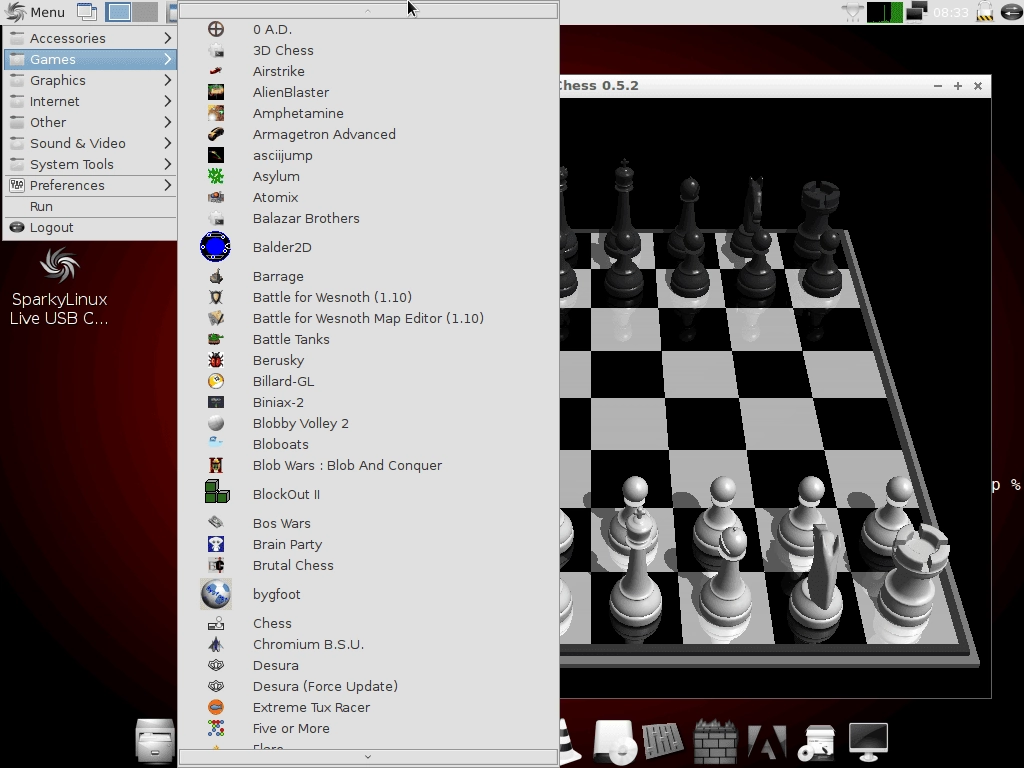Click the Airstrike plane icon

(216, 71)
